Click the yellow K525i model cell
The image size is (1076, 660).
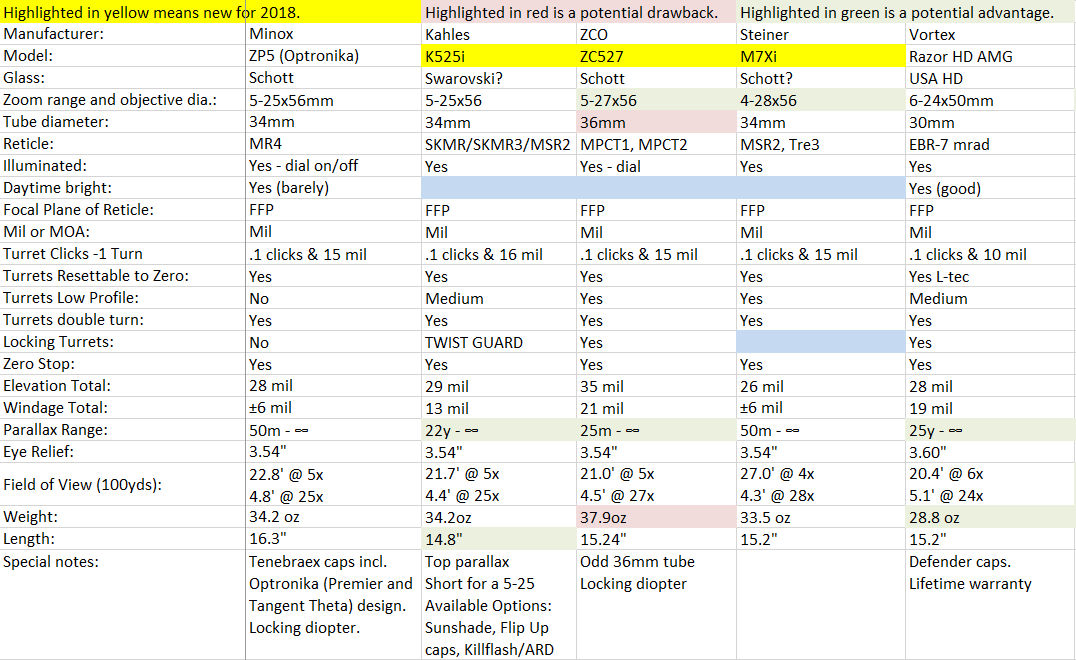(x=498, y=56)
